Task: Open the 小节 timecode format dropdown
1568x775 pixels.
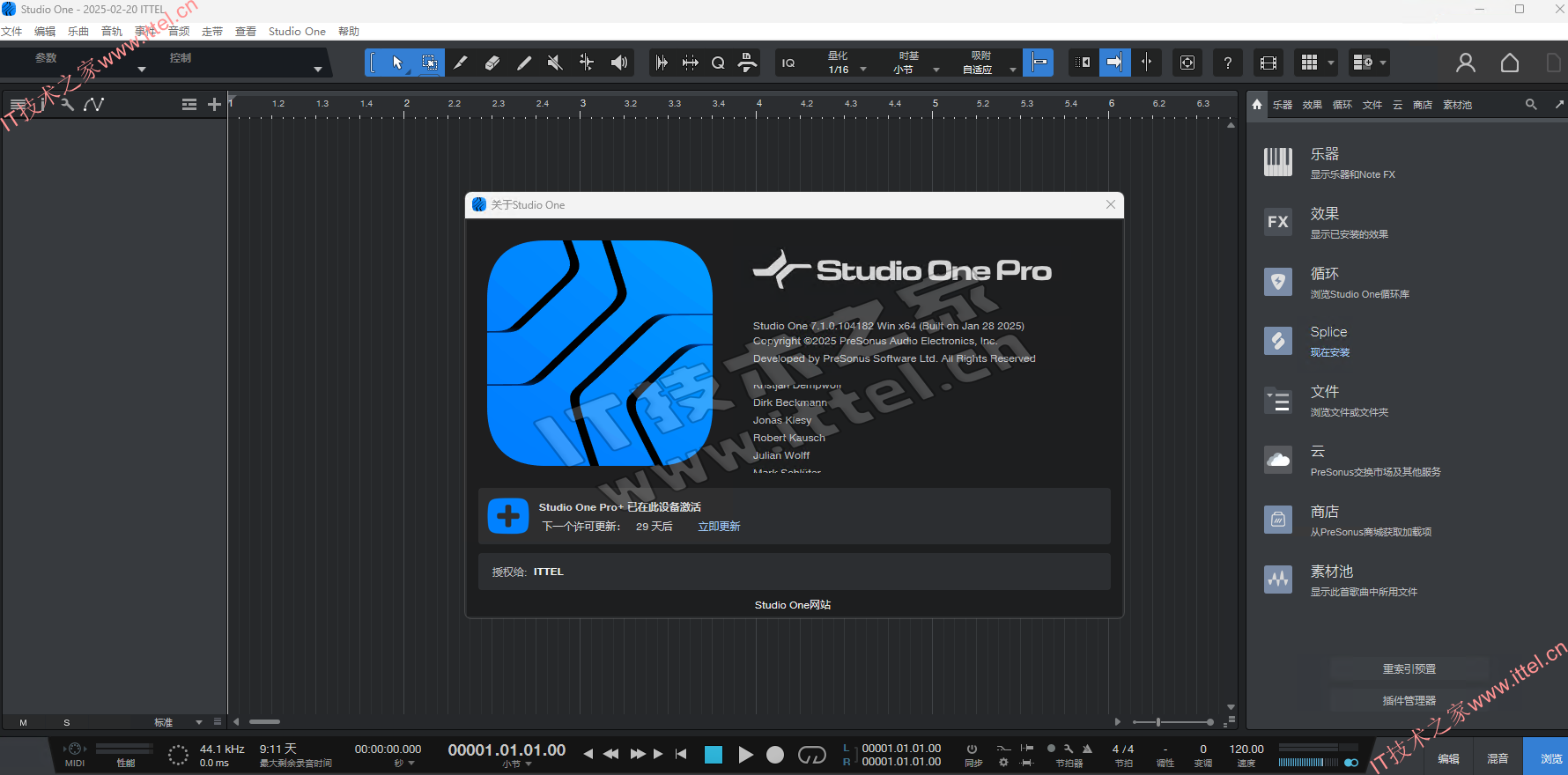Action: pyautogui.click(x=517, y=764)
